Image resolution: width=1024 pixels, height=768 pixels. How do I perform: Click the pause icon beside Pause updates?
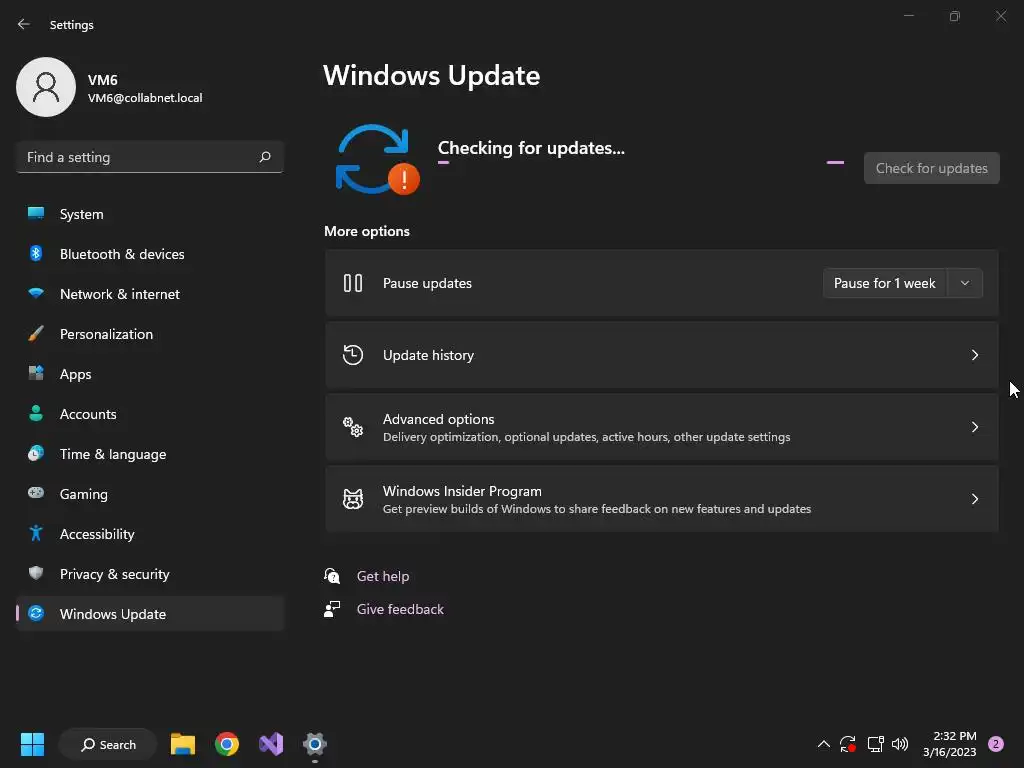click(x=353, y=283)
